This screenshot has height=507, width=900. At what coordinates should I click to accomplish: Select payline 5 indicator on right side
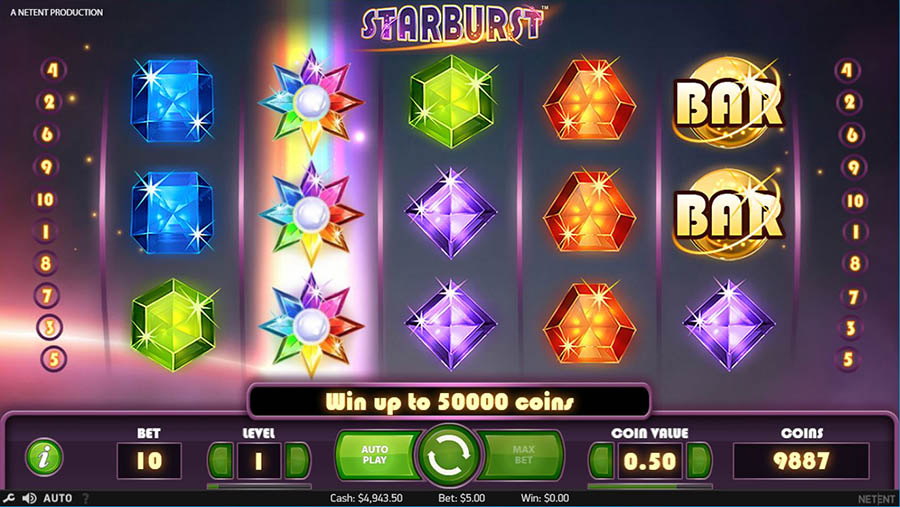(x=848, y=359)
